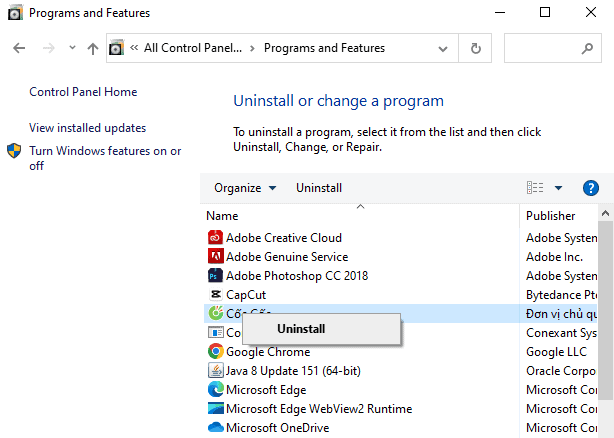Image resolution: width=614 pixels, height=438 pixels.
Task: Click the Google Chrome icon
Action: pos(215,351)
